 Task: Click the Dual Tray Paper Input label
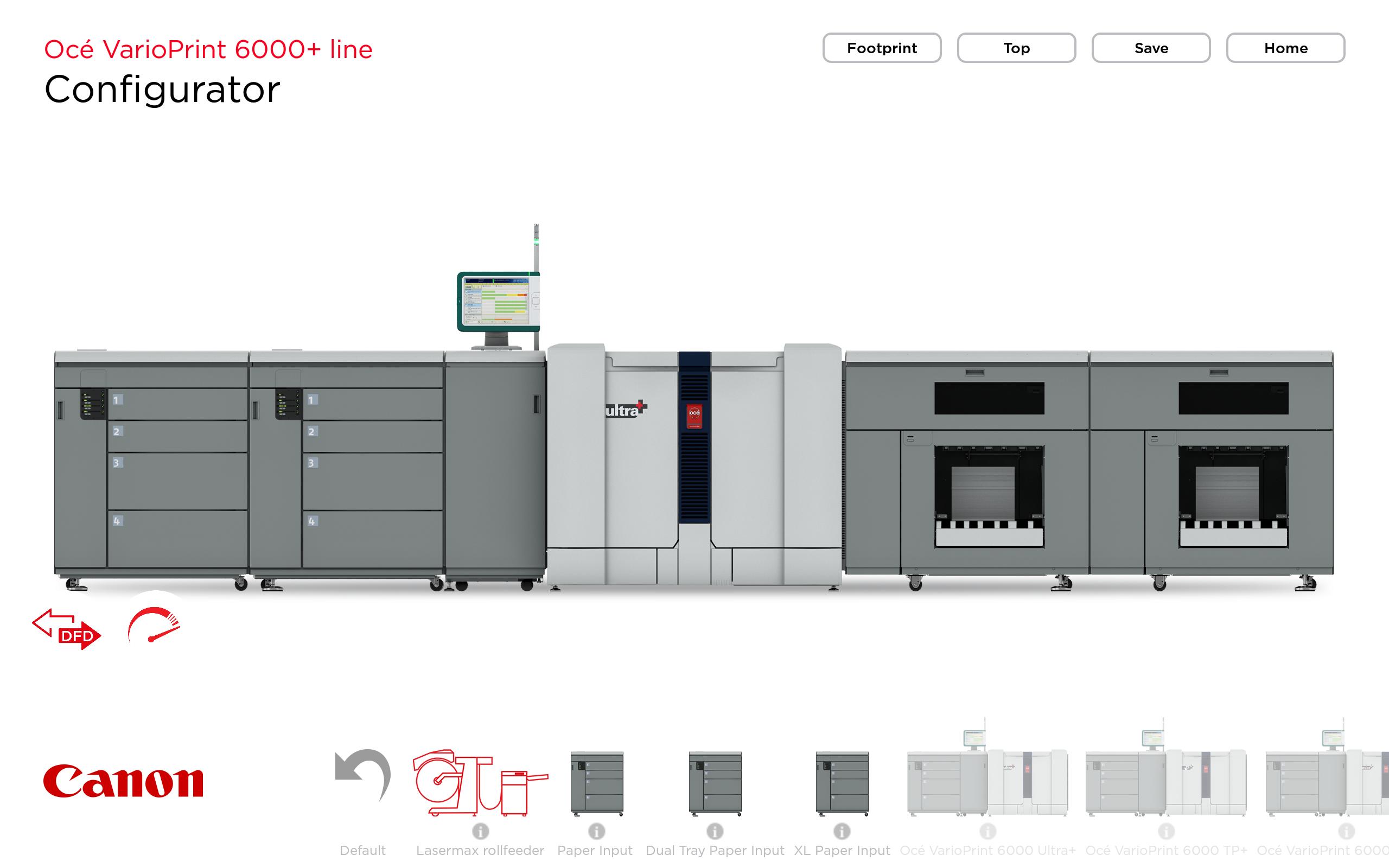[715, 850]
